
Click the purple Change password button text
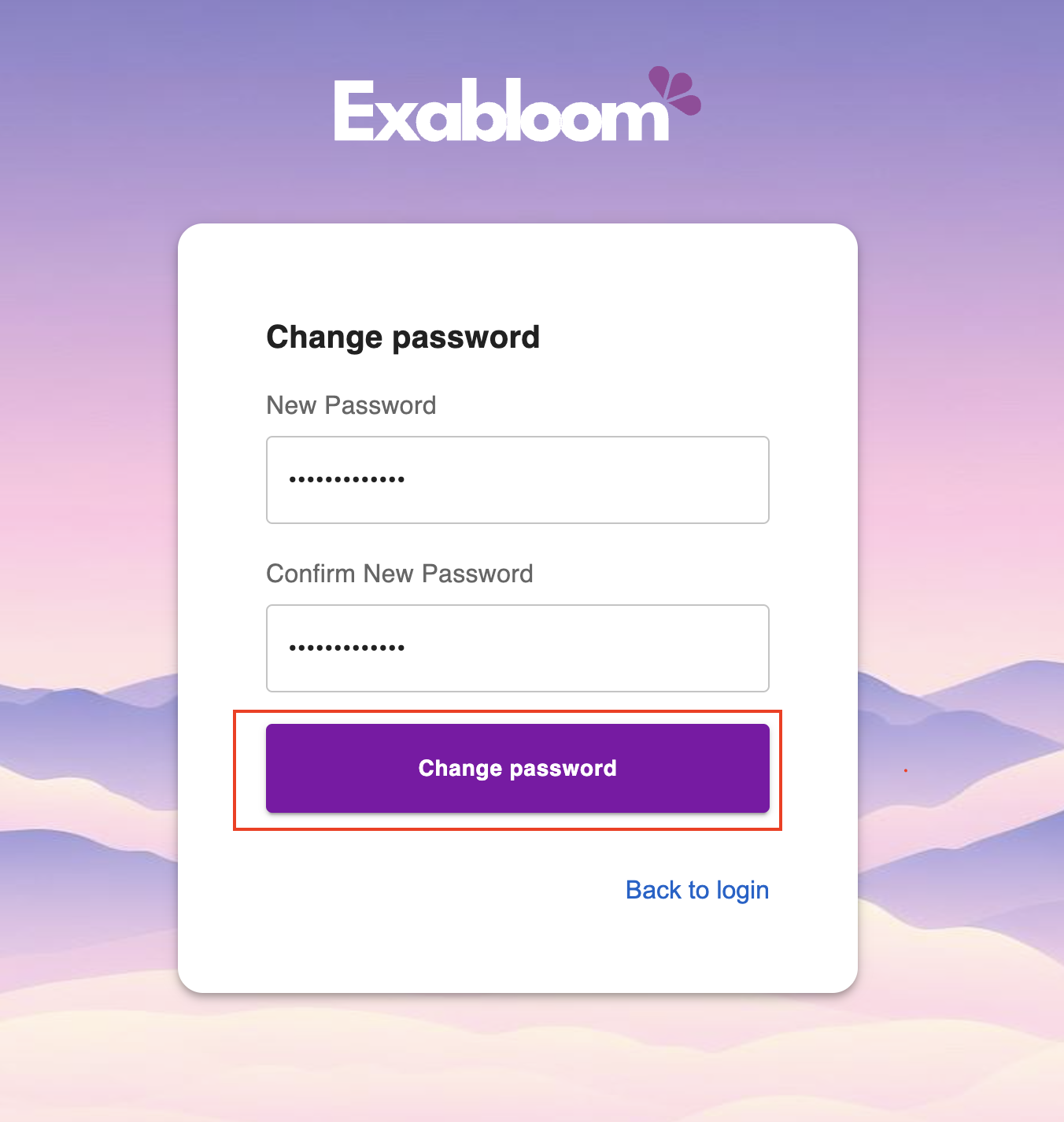point(517,768)
